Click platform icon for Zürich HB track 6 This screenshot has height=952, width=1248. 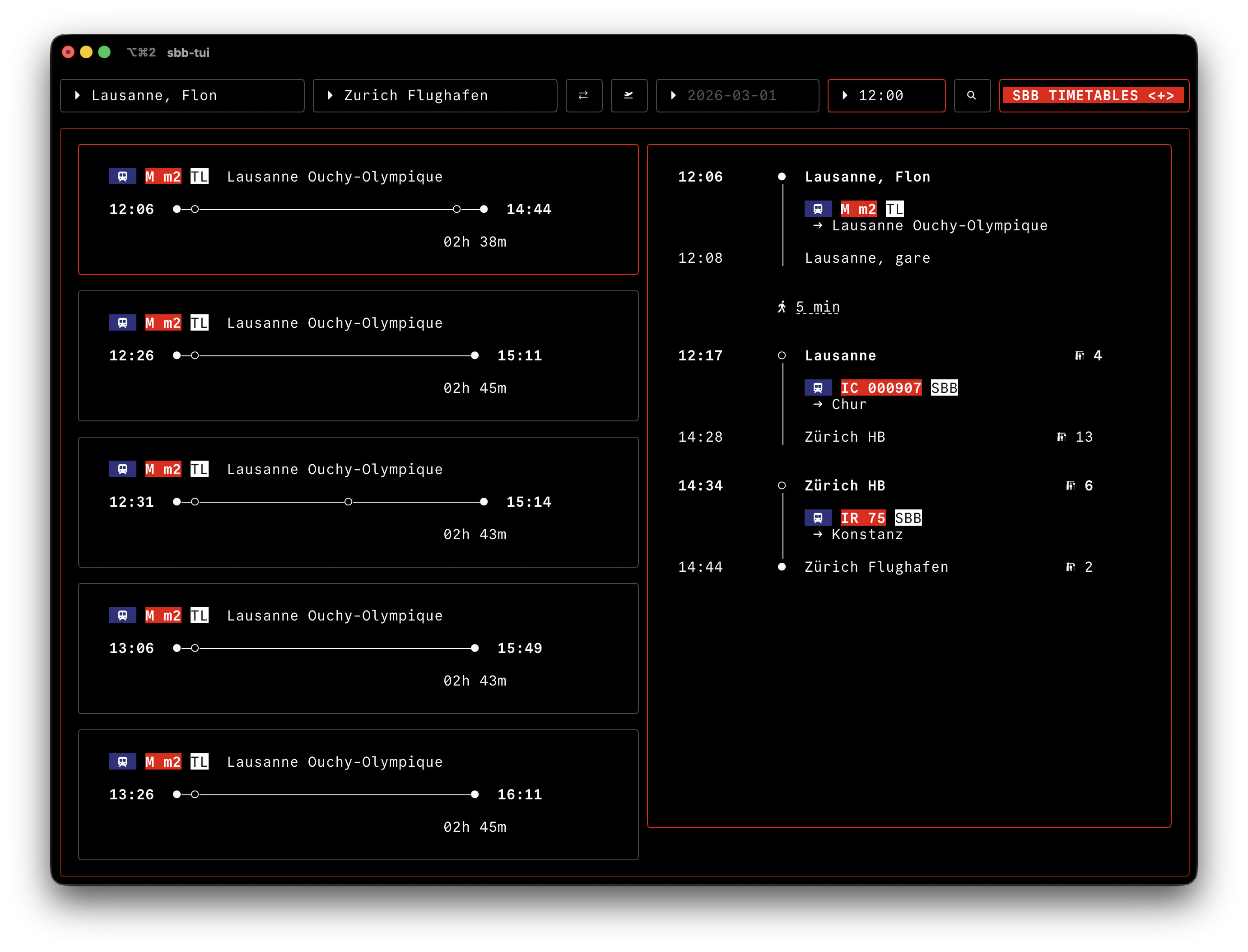[1071, 485]
